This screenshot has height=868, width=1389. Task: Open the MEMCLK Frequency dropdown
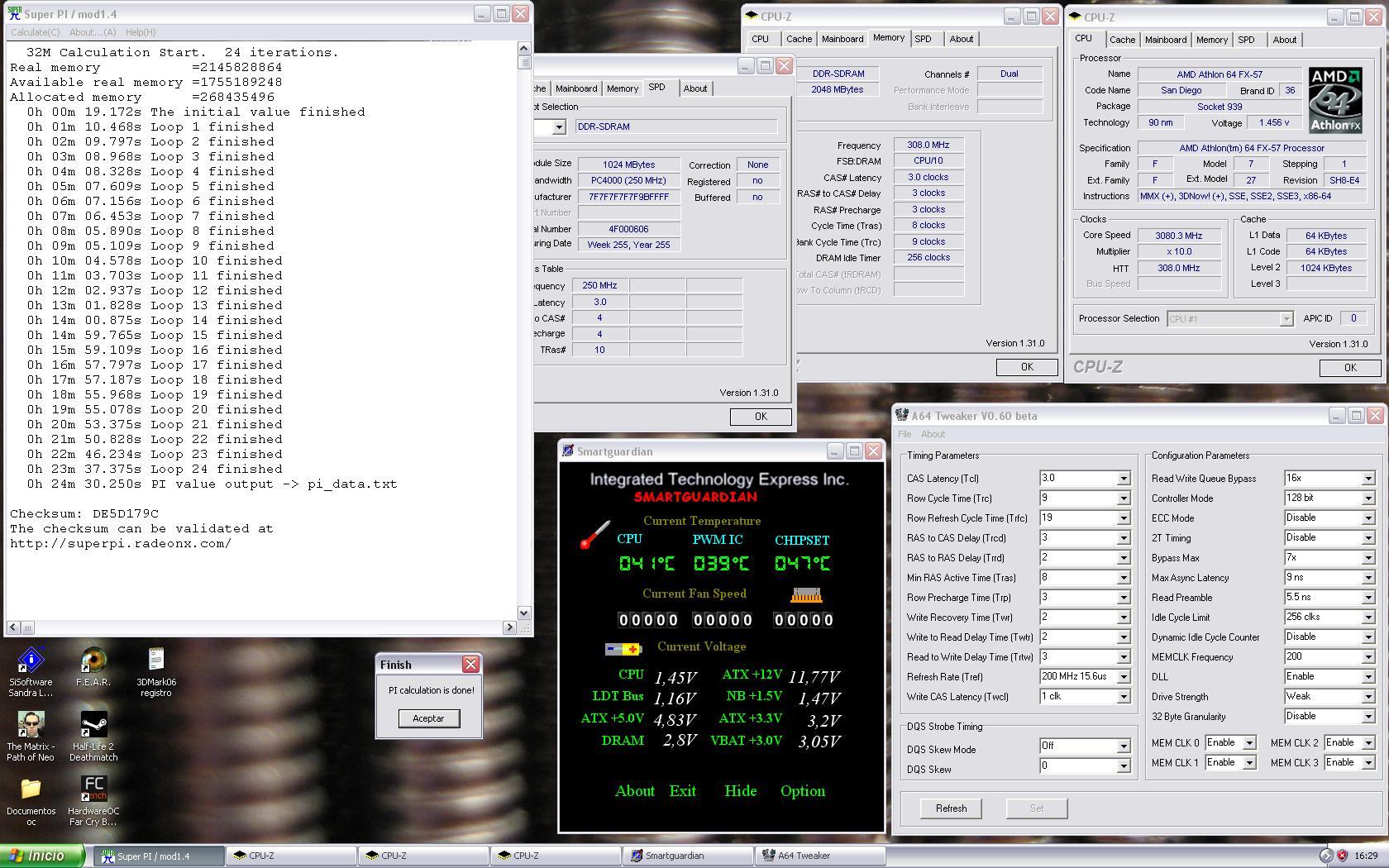[1368, 657]
